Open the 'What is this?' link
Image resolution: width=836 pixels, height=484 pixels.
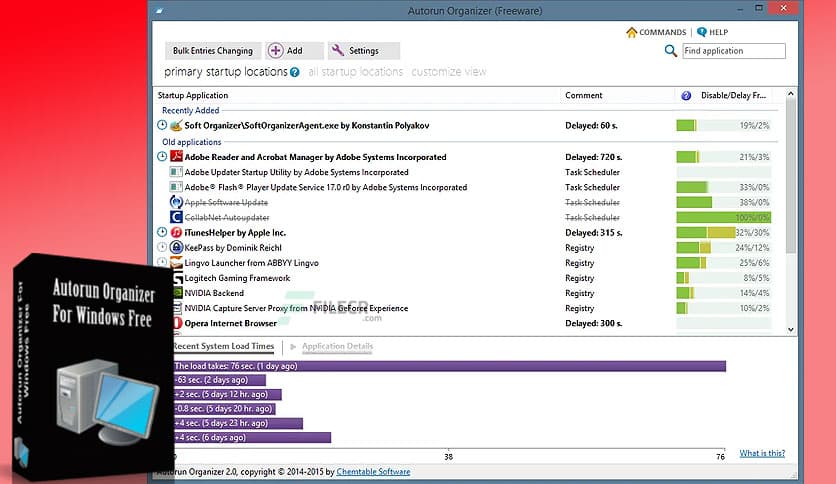click(x=762, y=453)
